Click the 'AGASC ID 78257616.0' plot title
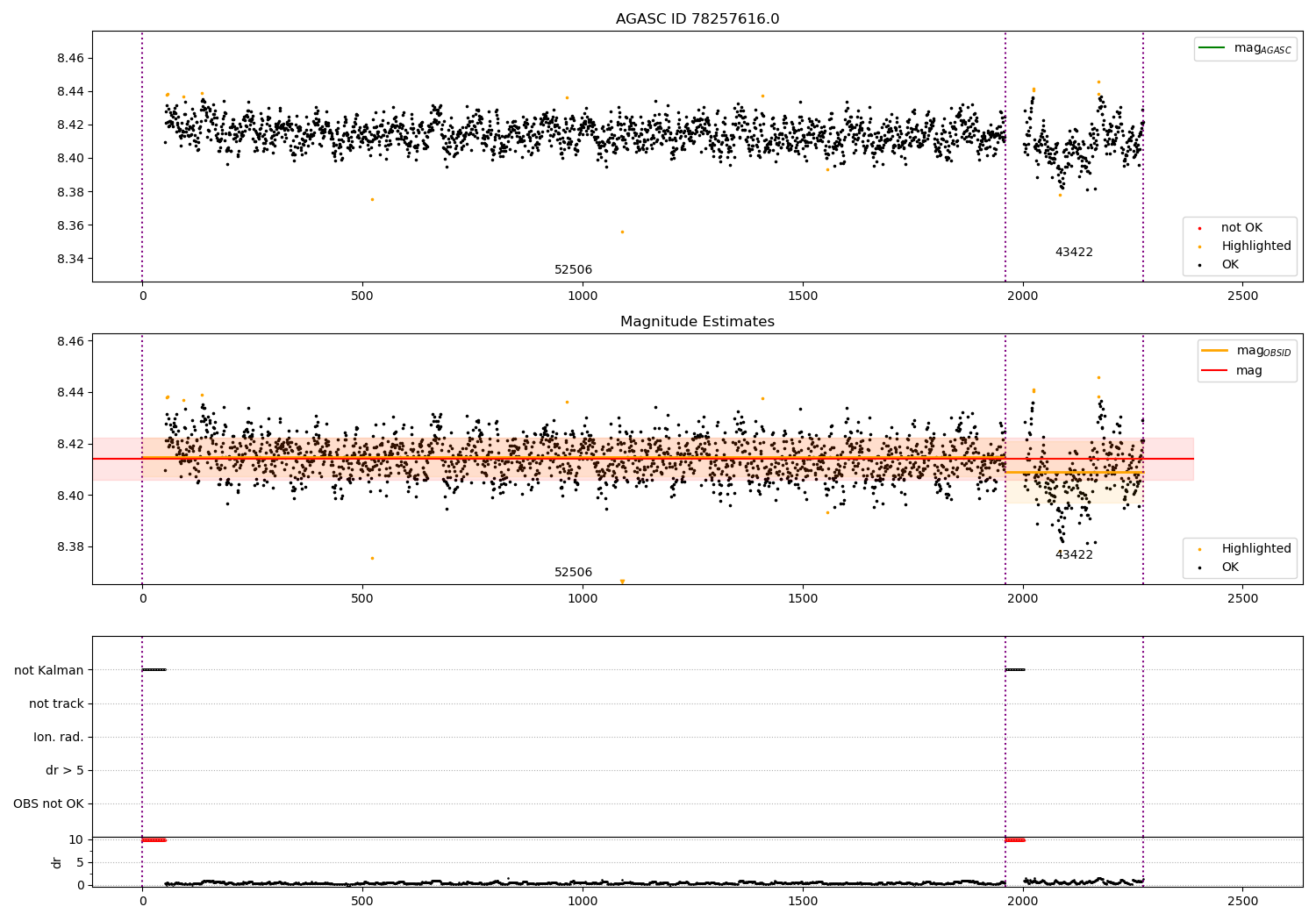The height and width of the screenshot is (921, 1316). (697, 19)
